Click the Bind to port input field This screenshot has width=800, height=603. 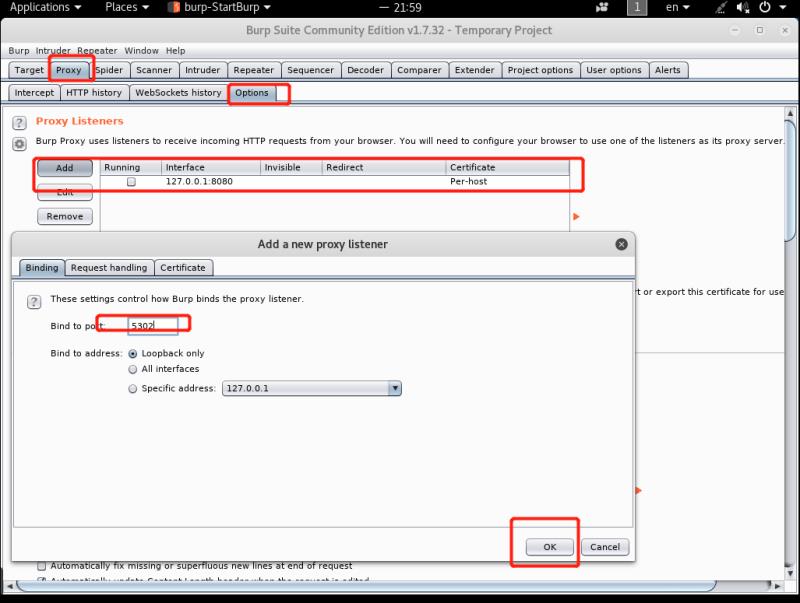pyautogui.click(x=153, y=326)
